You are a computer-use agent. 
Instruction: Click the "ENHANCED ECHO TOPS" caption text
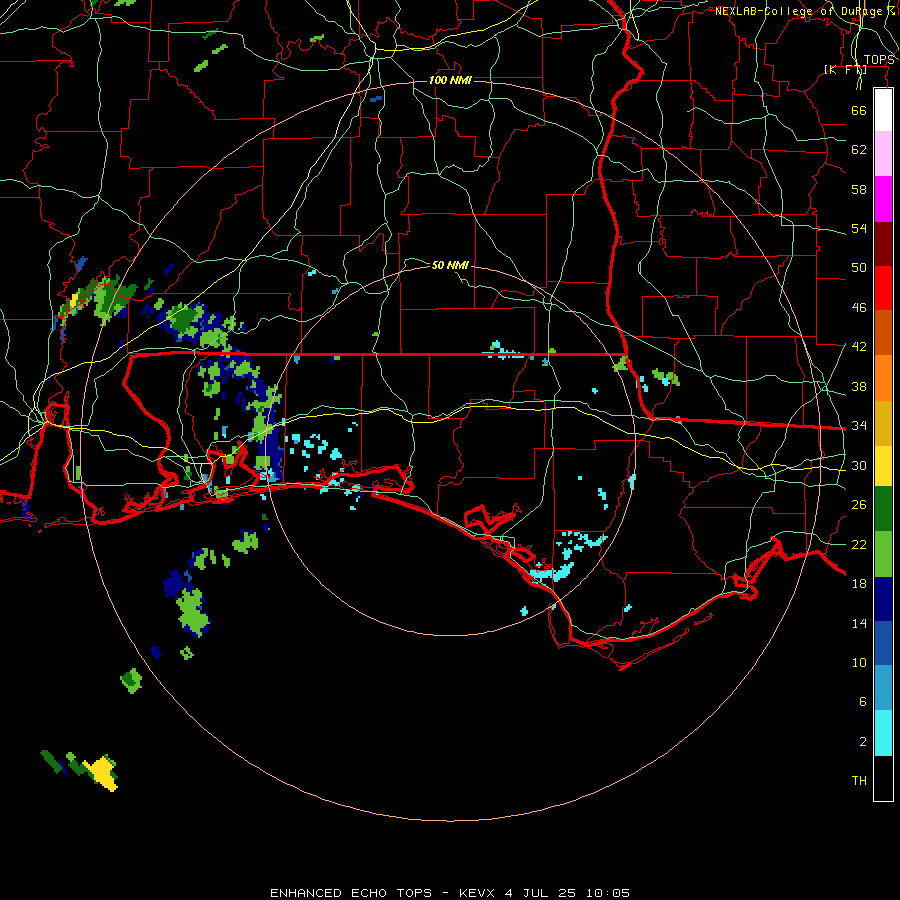351,893
